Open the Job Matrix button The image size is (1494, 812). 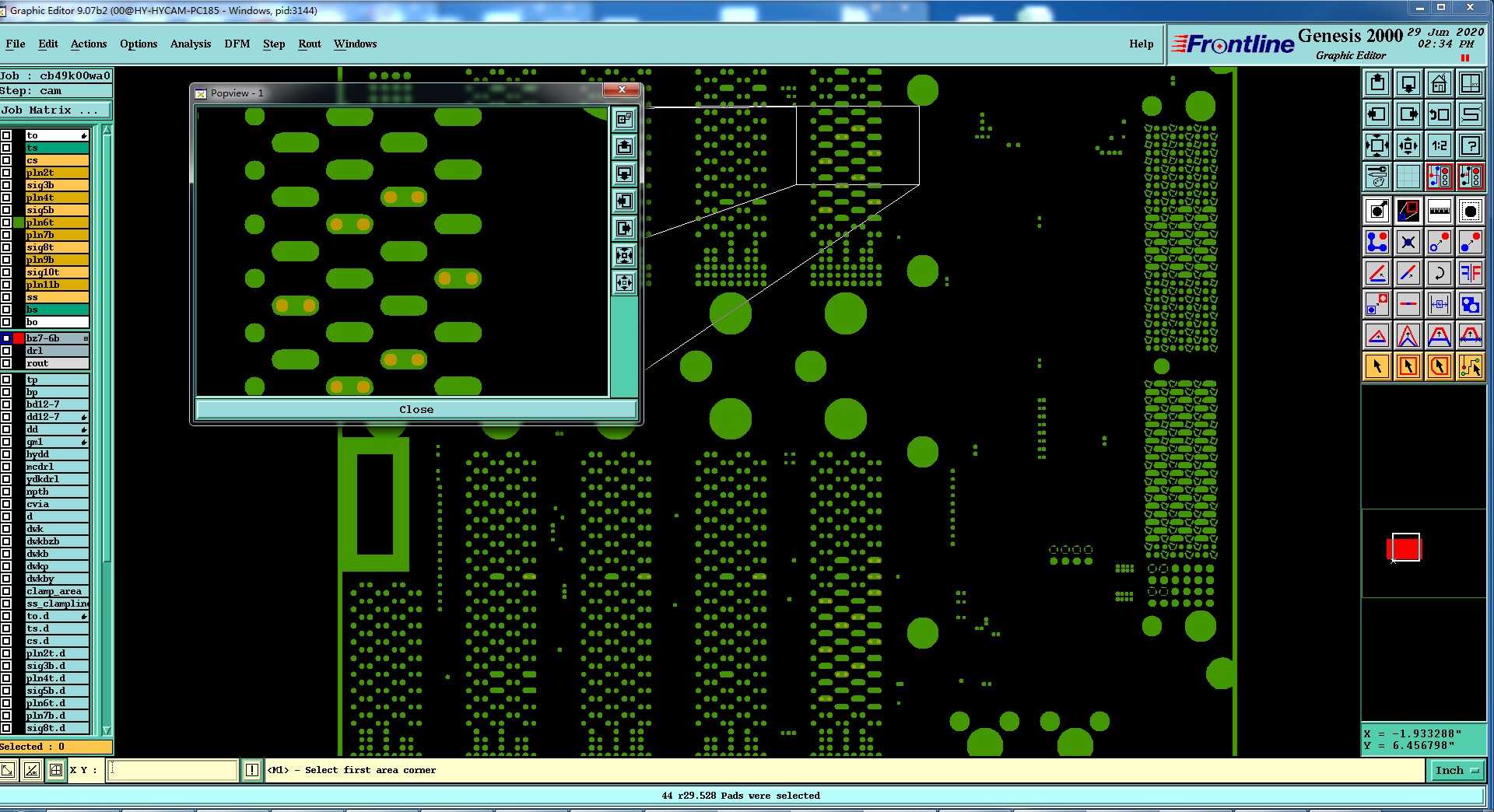56,110
